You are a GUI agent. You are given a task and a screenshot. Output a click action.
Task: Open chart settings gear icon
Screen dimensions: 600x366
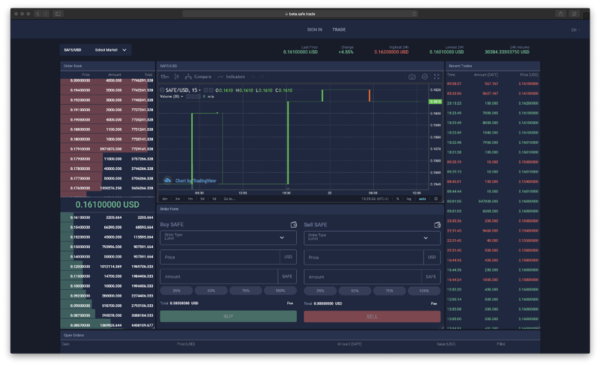pyautogui.click(x=424, y=77)
